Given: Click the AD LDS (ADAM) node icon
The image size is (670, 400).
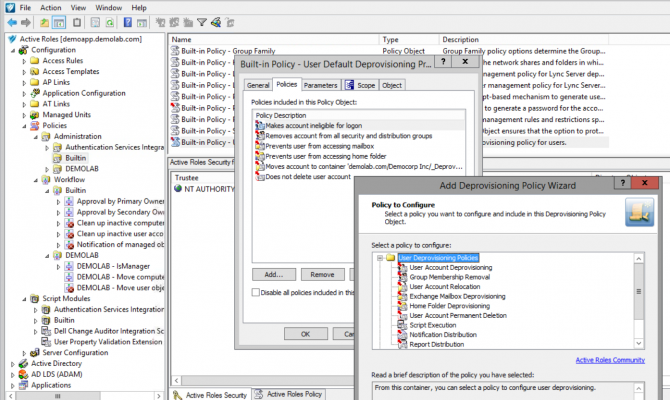Looking at the screenshot, I should pos(24,374).
